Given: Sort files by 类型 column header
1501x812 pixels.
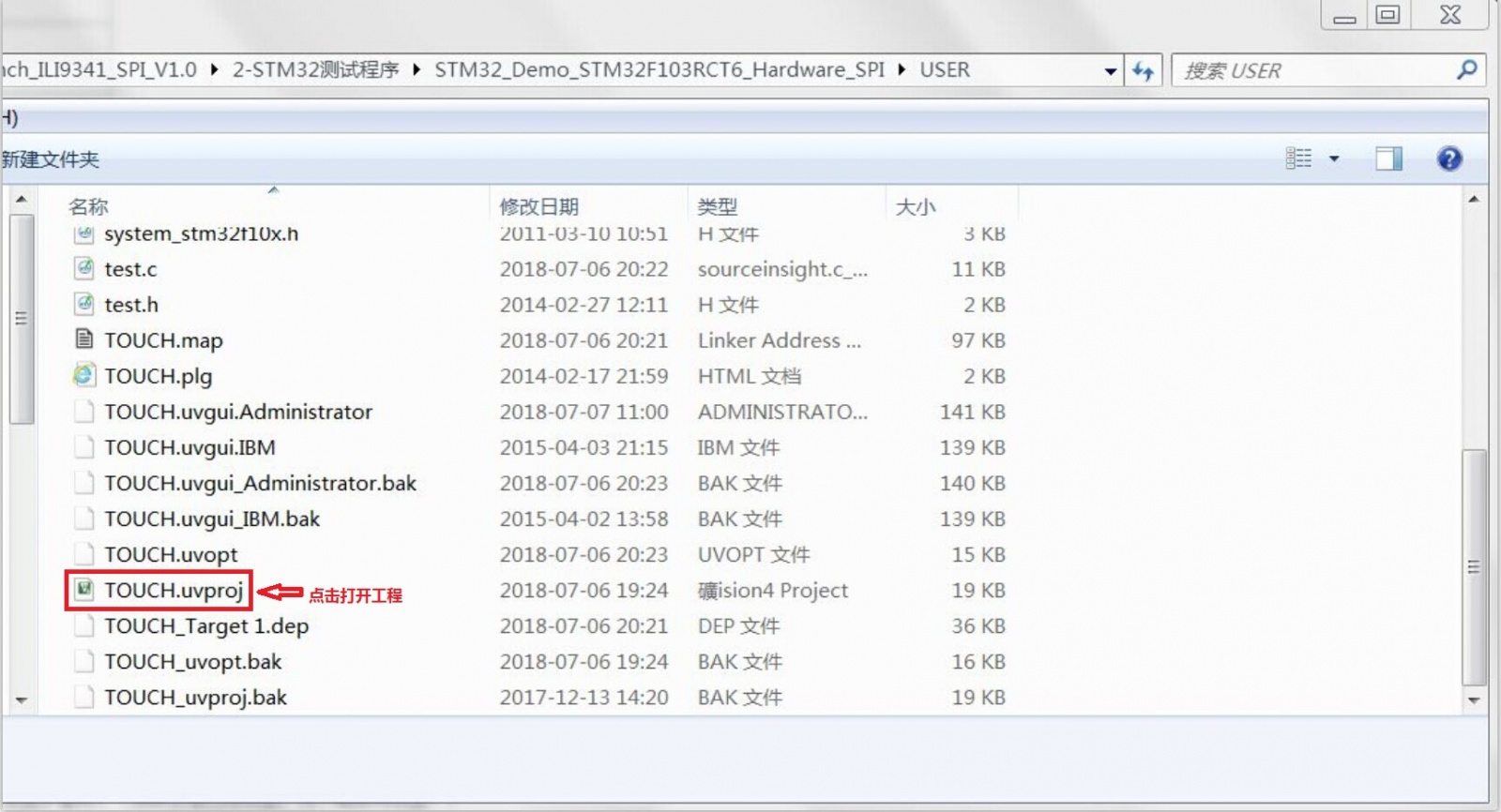Looking at the screenshot, I should tap(718, 206).
